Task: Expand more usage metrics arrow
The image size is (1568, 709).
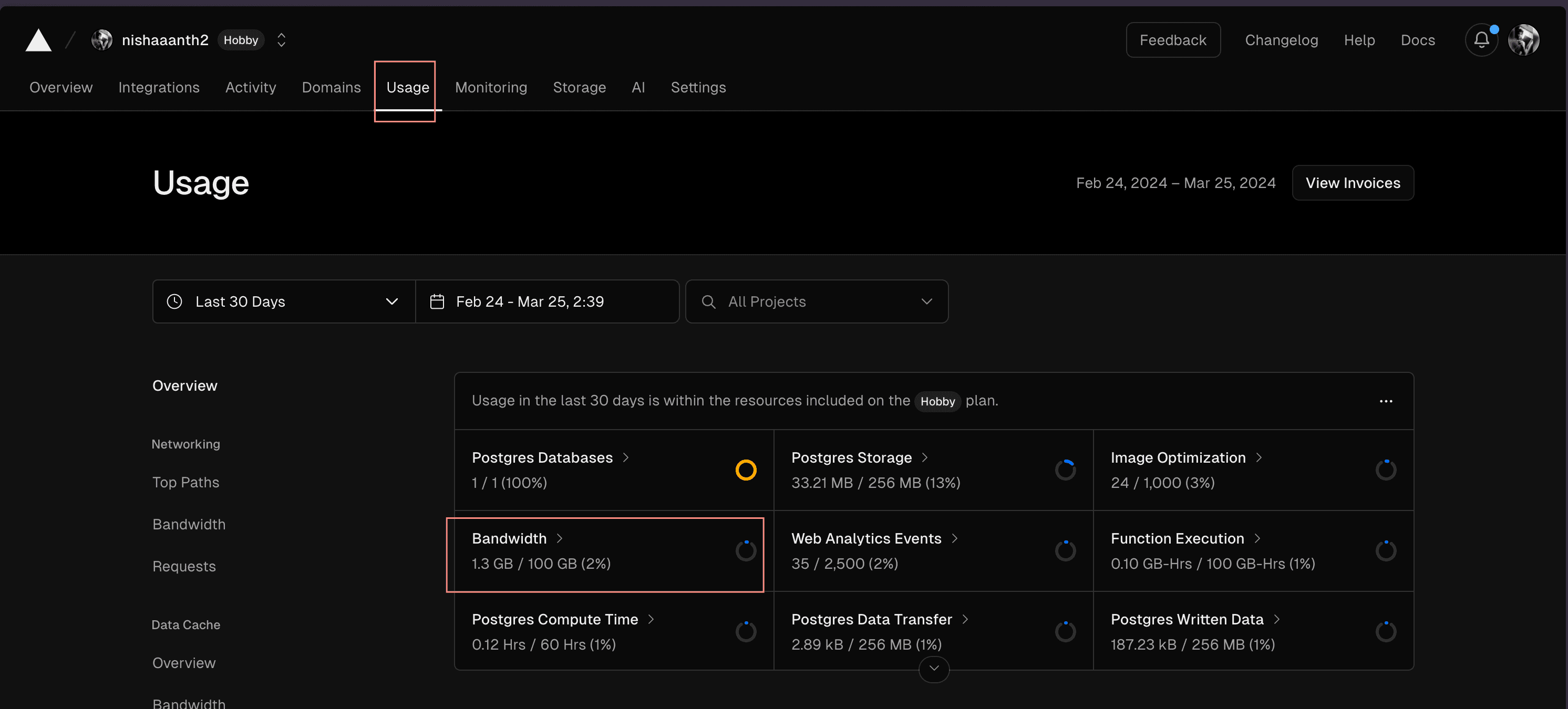Action: [x=934, y=669]
